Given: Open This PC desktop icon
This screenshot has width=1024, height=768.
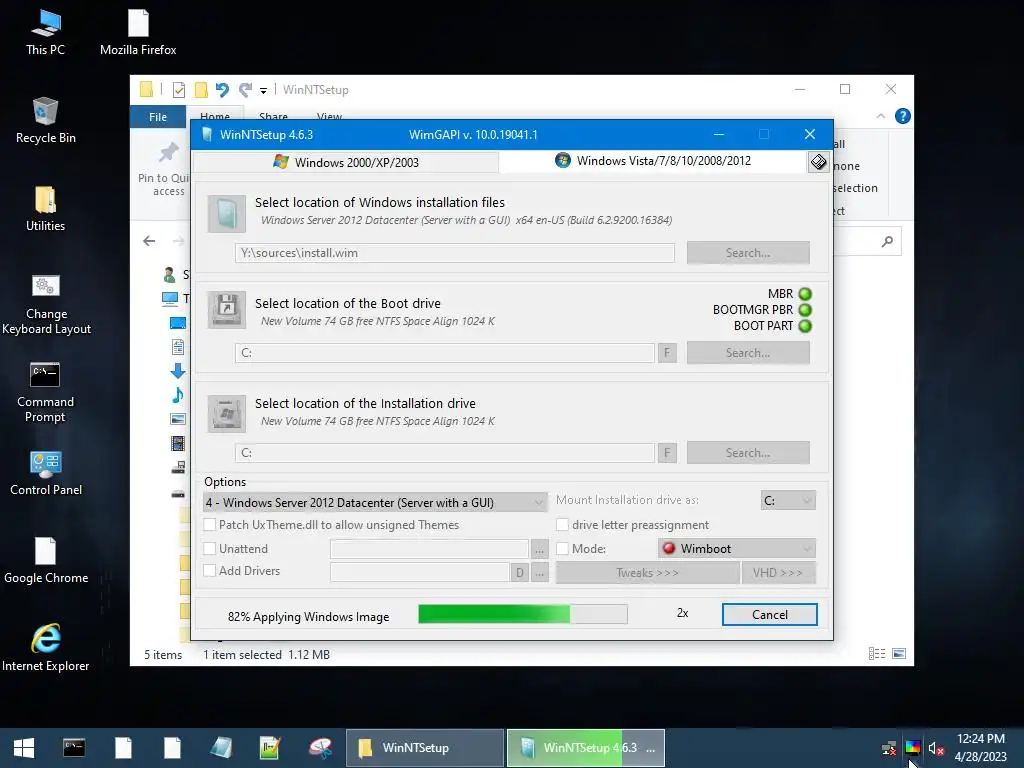Looking at the screenshot, I should click(x=45, y=32).
